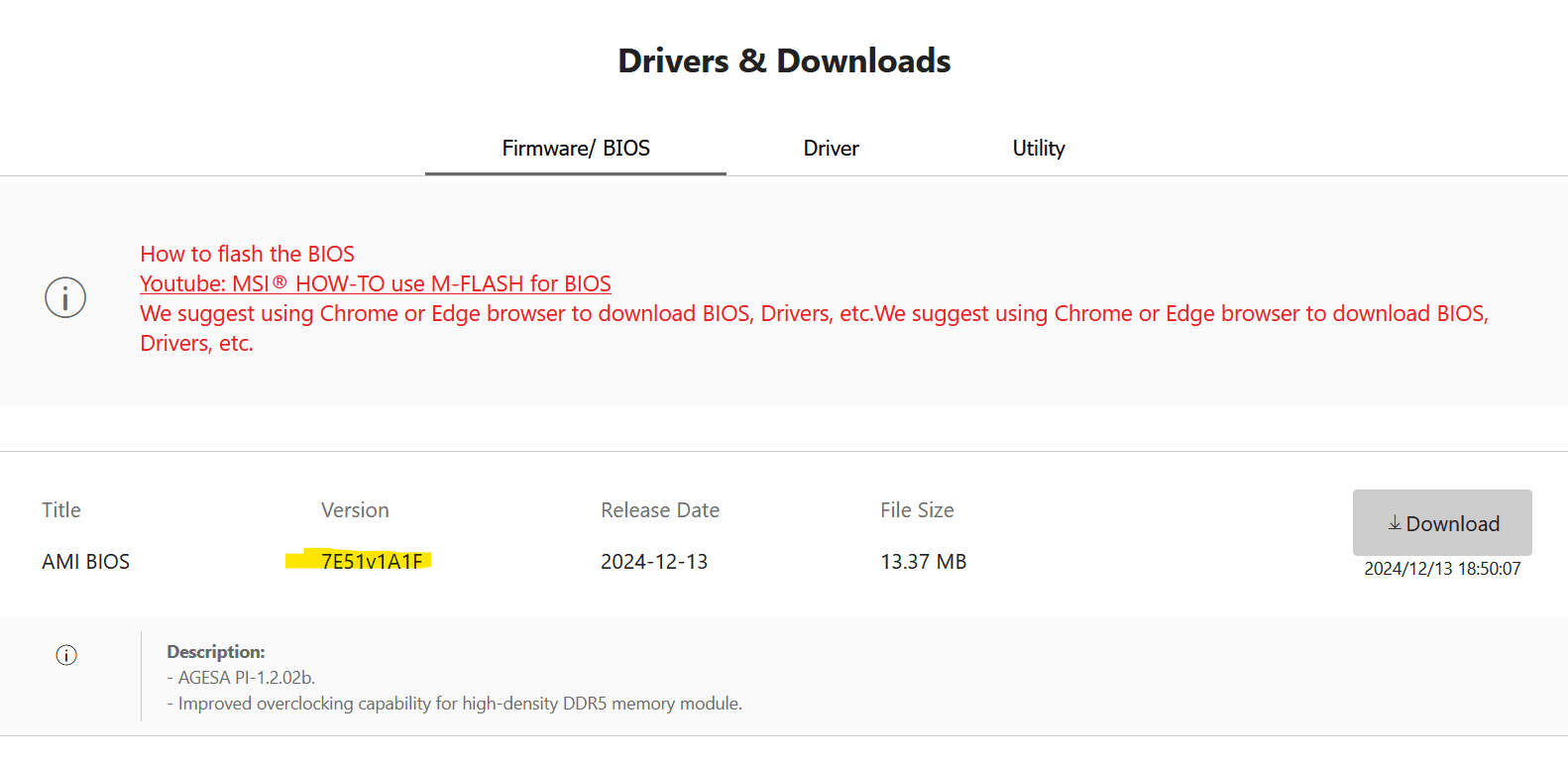Click the Drivers & Downloads heading
The width and height of the screenshot is (1568, 765).
click(x=784, y=61)
